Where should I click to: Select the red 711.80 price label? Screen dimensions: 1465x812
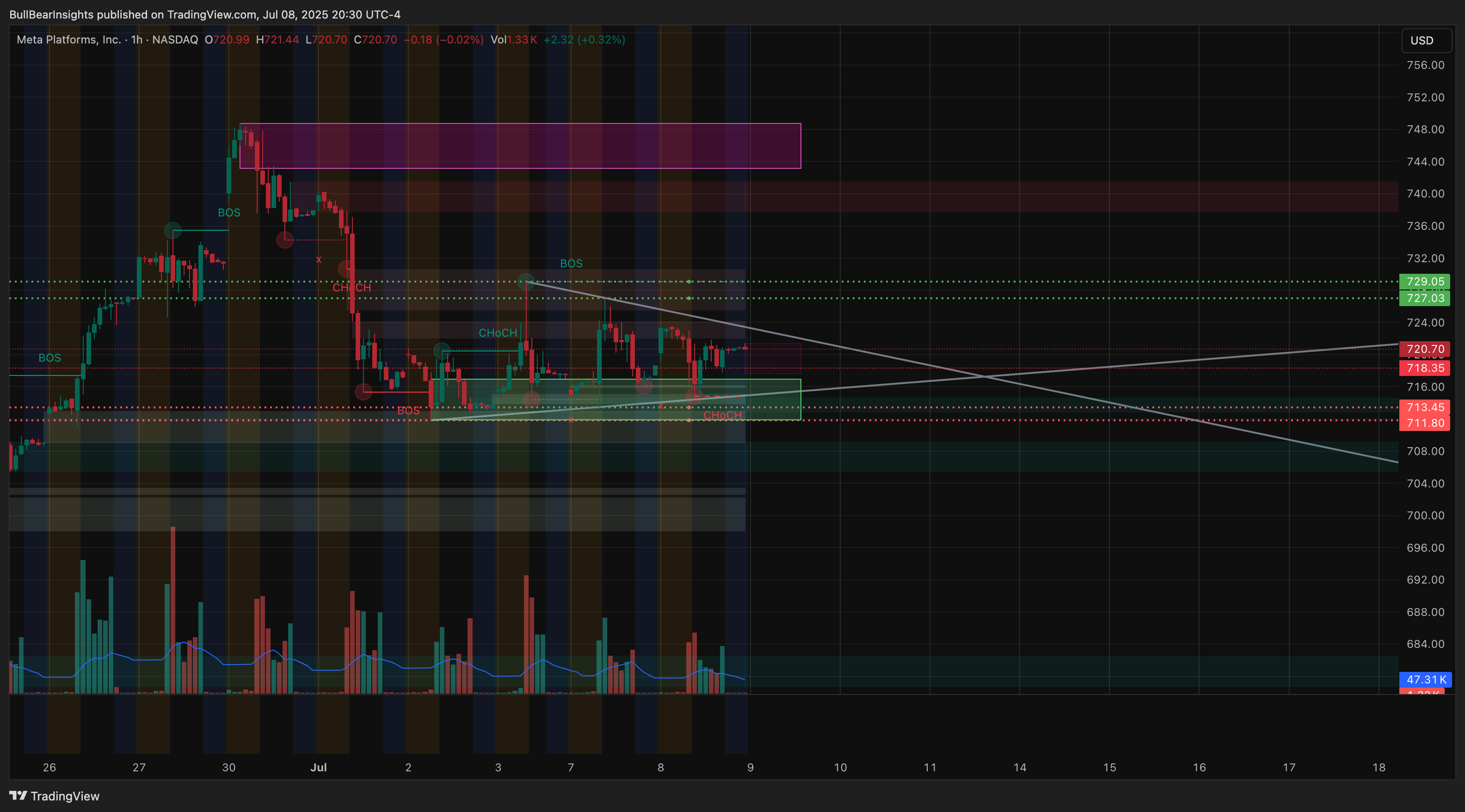(1425, 423)
